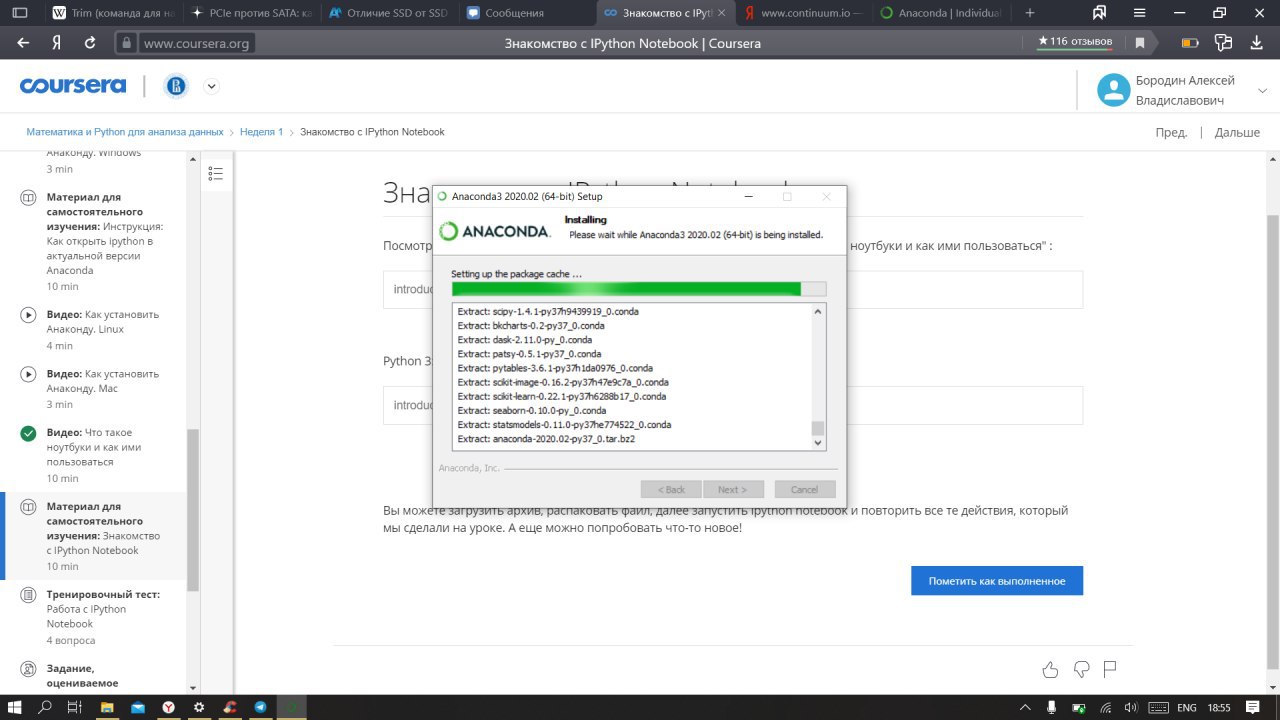1280x720 pixels.
Task: Switch to 'Отличие SSD от SSD' tab
Action: pos(387,13)
